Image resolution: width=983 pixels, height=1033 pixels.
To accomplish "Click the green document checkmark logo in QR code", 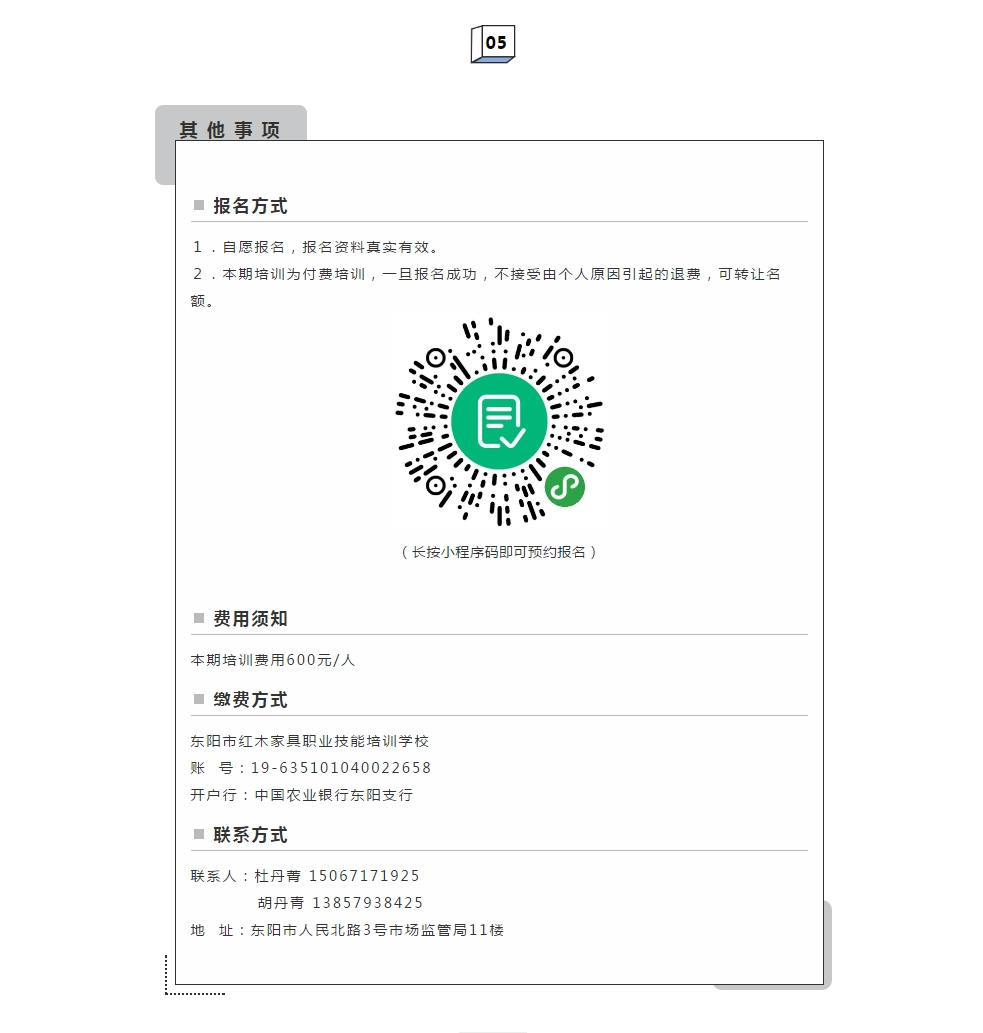I will click(499, 422).
